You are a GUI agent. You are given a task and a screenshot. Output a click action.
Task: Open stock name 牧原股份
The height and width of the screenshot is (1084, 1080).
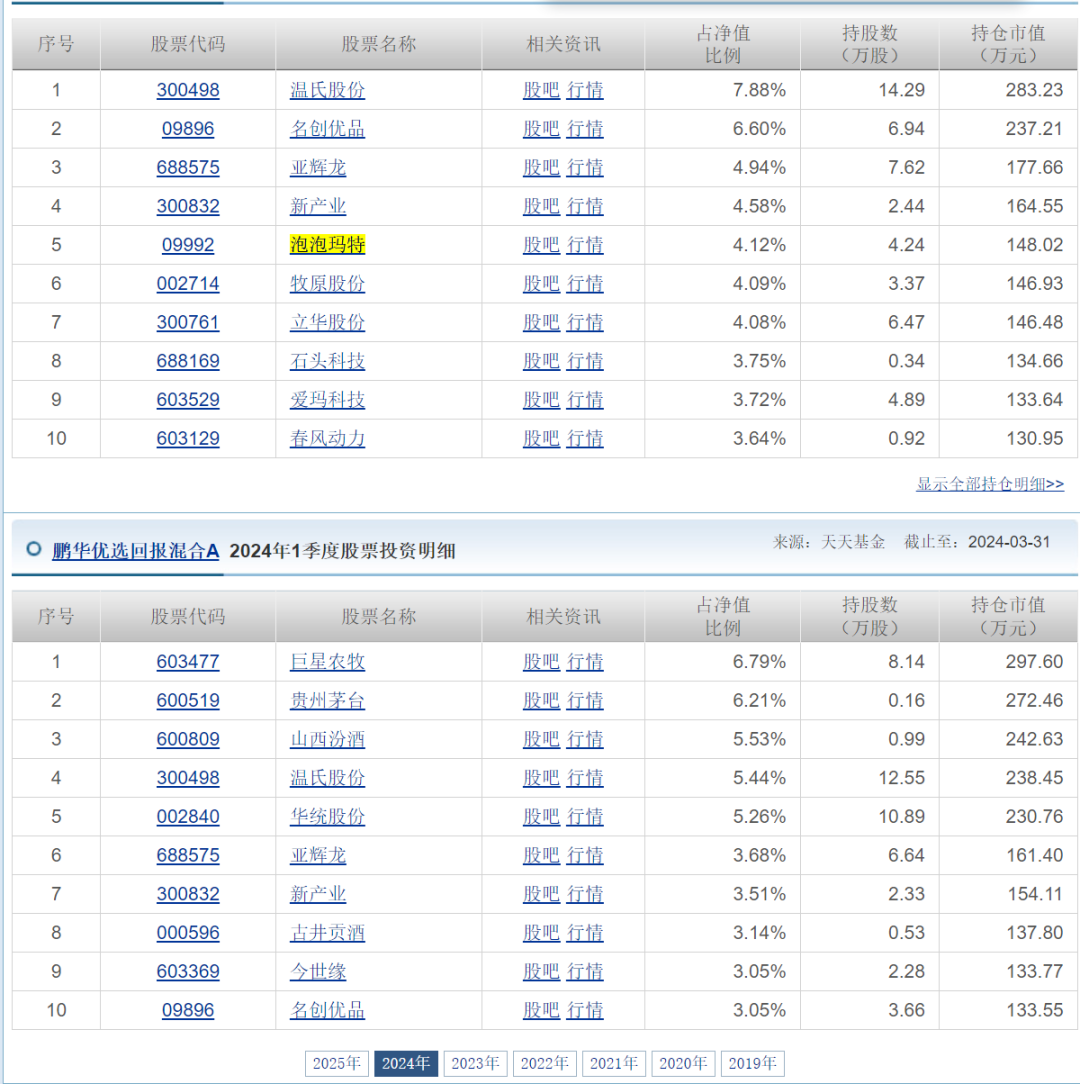(x=327, y=283)
